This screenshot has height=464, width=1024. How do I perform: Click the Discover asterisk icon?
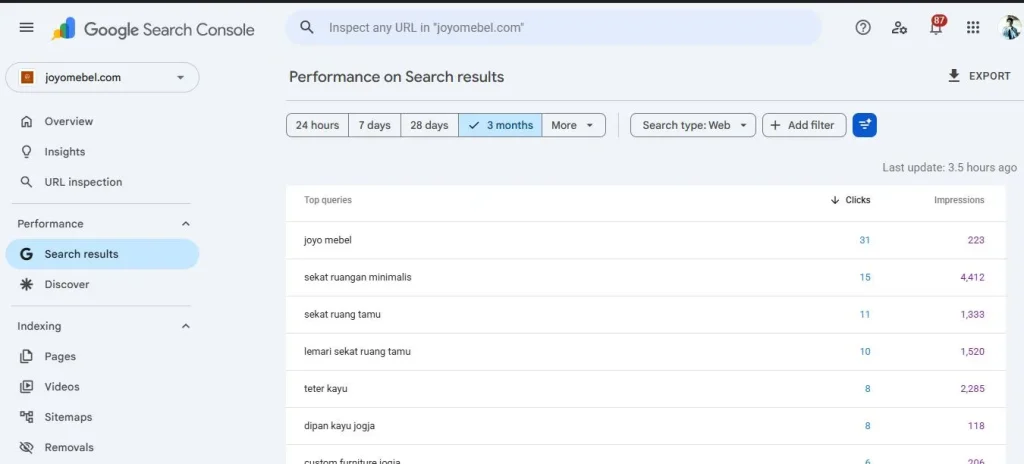coord(26,284)
